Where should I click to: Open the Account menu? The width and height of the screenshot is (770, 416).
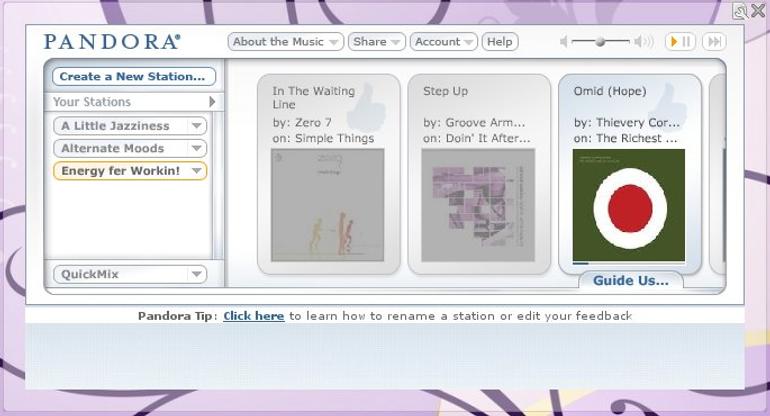pyautogui.click(x=443, y=42)
